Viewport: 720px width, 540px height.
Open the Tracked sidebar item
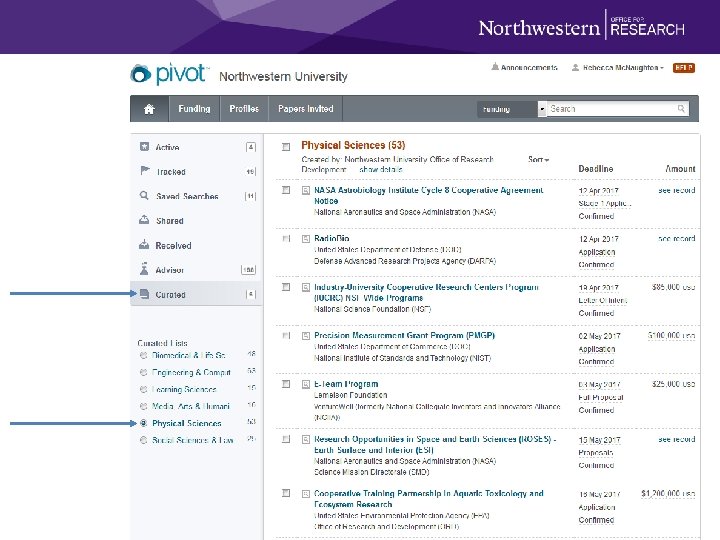[197, 171]
